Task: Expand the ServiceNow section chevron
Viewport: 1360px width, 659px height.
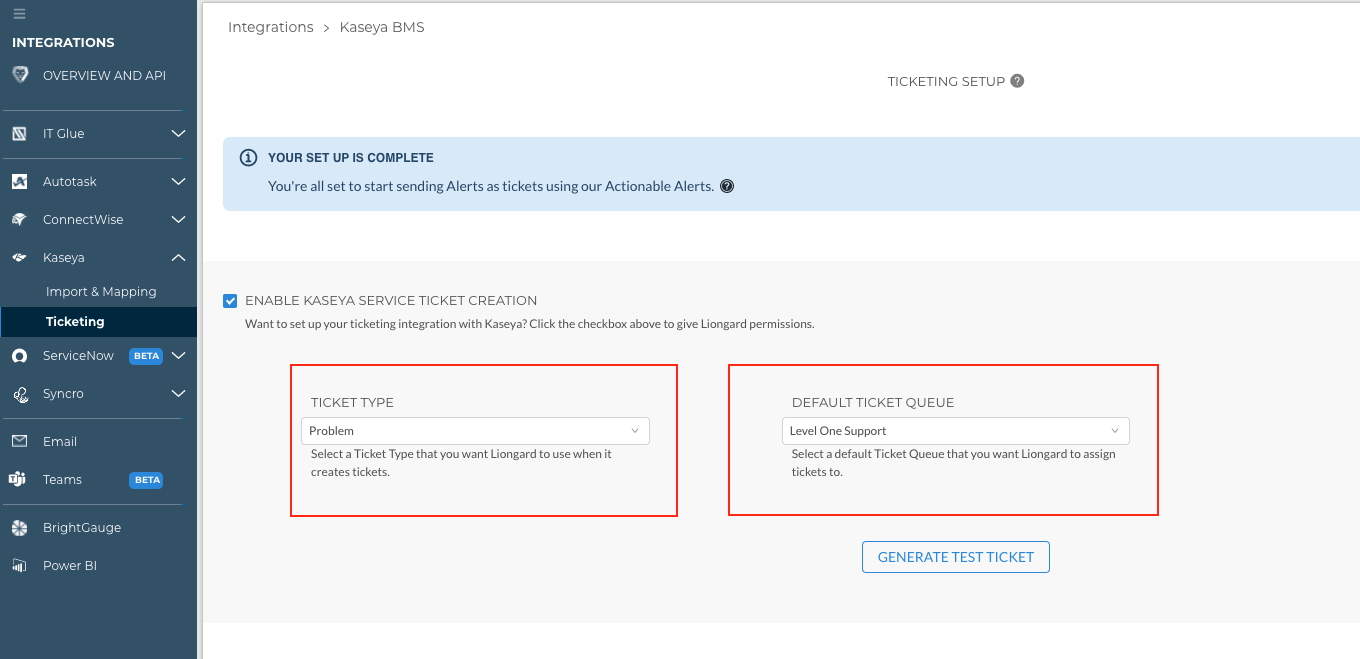Action: point(178,356)
